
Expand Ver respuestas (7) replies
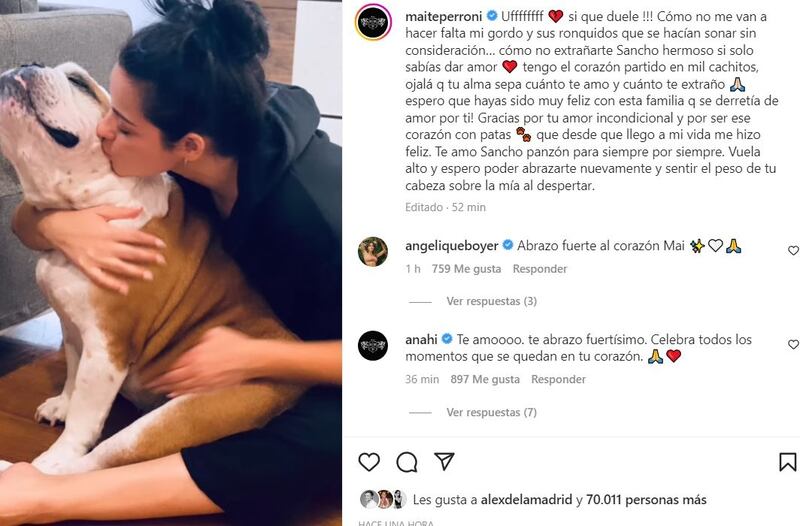tap(491, 412)
